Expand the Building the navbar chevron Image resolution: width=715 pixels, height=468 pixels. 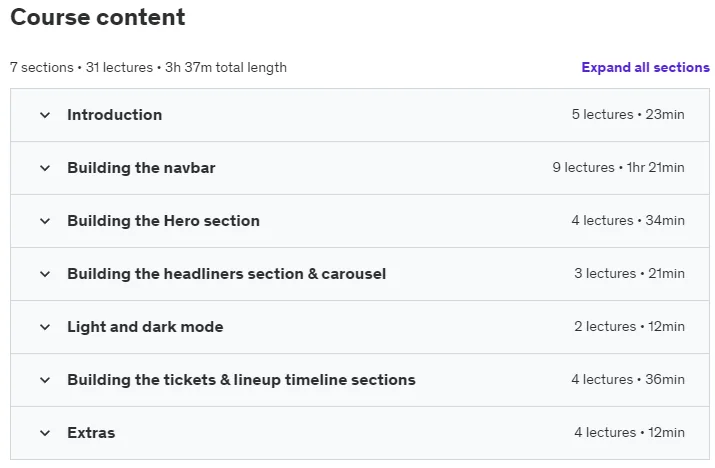pos(45,168)
